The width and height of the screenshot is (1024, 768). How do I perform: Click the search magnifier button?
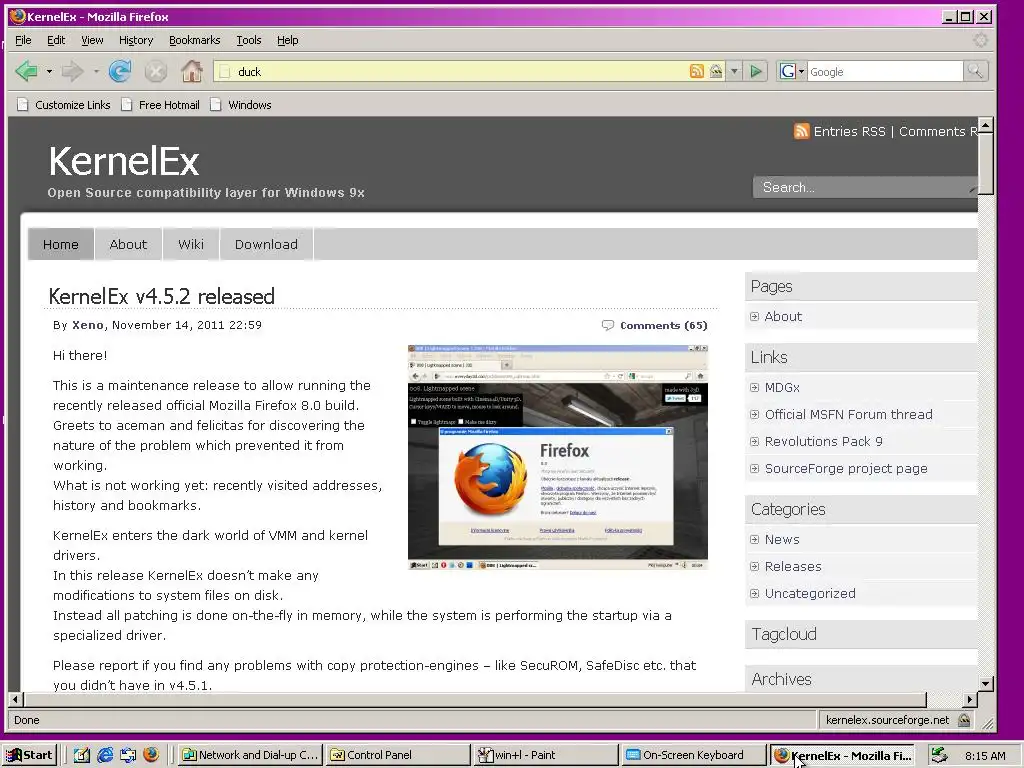coord(975,71)
